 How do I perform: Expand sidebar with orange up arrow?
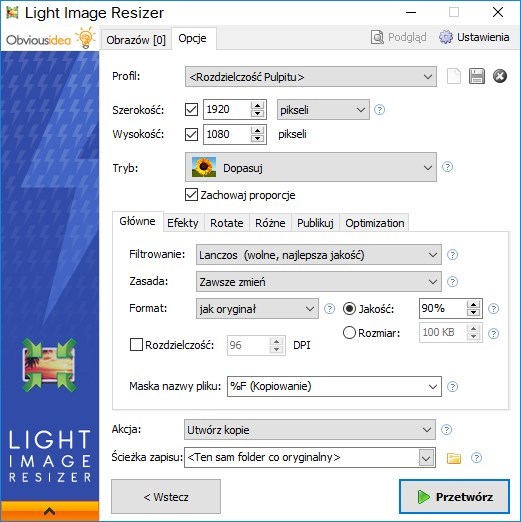[x=49, y=511]
